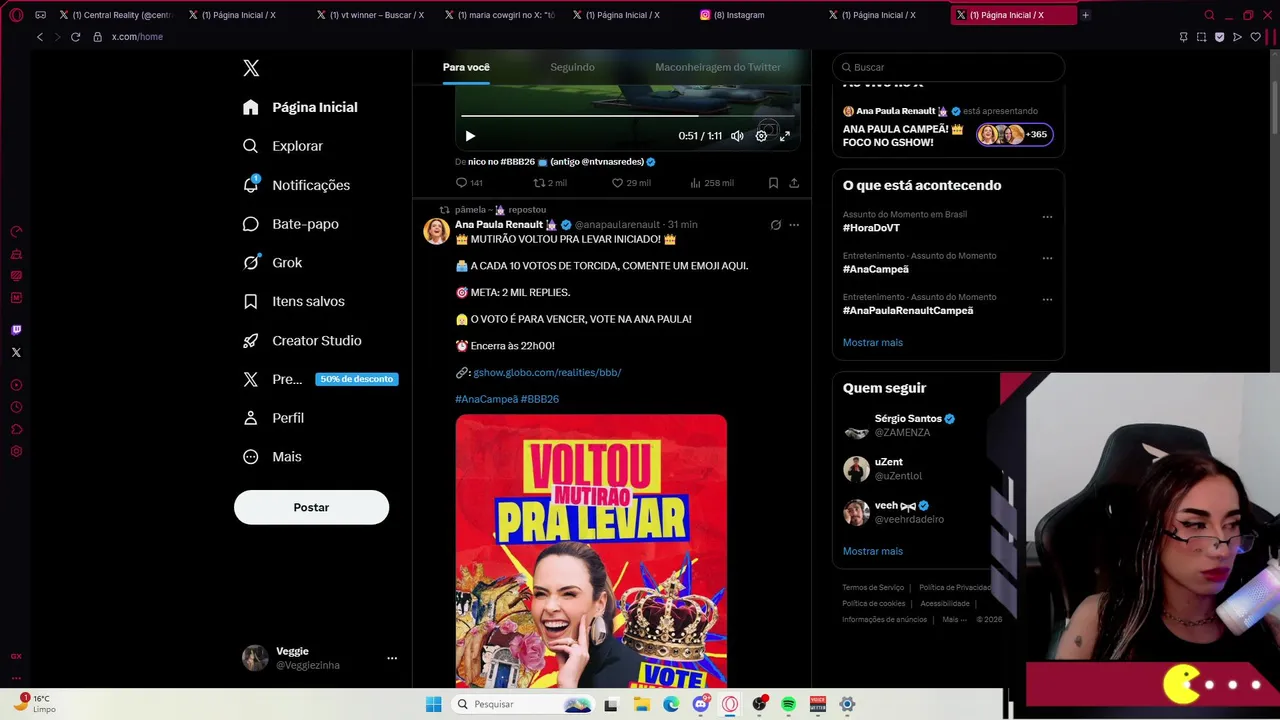Click the #AnaCampeã hashtag in the post
This screenshot has width=1280, height=720.
point(486,399)
